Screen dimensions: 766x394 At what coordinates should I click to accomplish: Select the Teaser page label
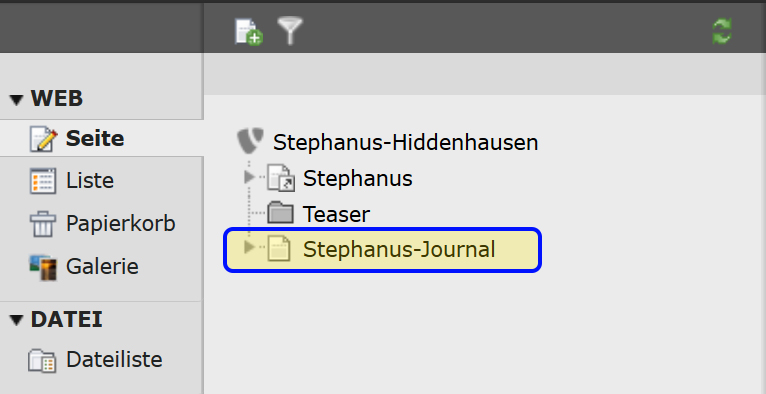(x=336, y=214)
